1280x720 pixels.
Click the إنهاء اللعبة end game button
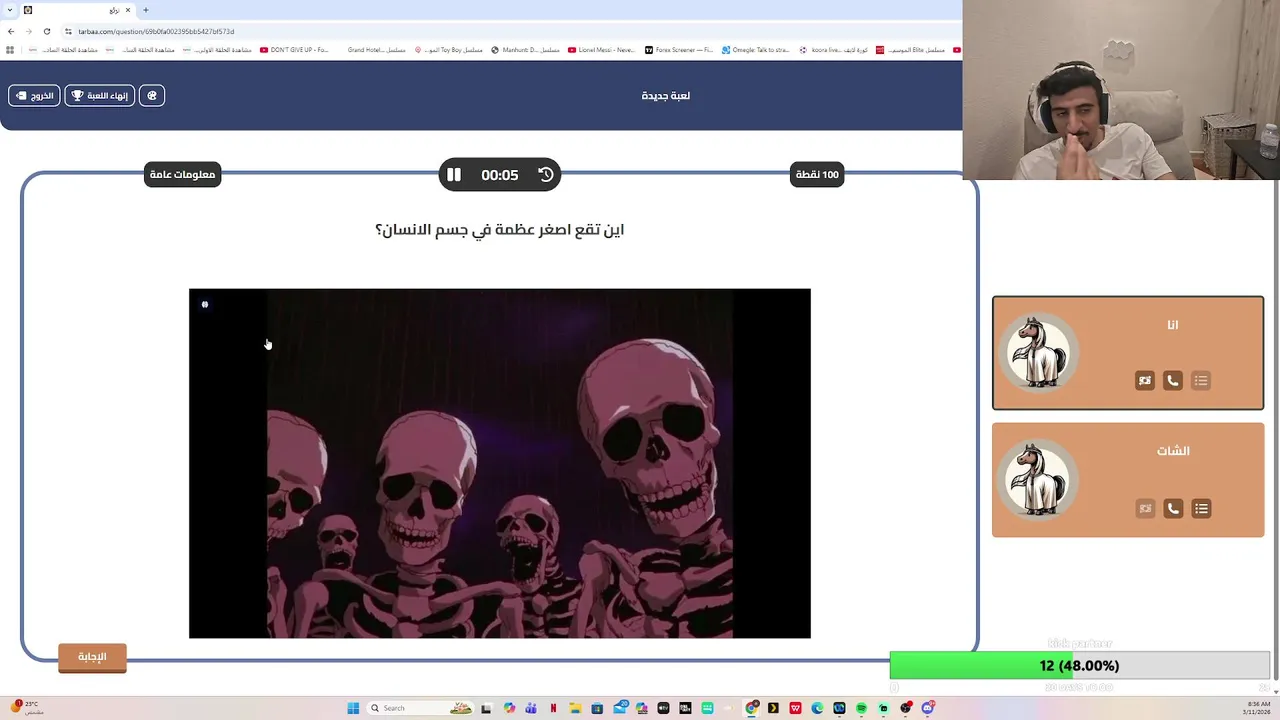99,95
